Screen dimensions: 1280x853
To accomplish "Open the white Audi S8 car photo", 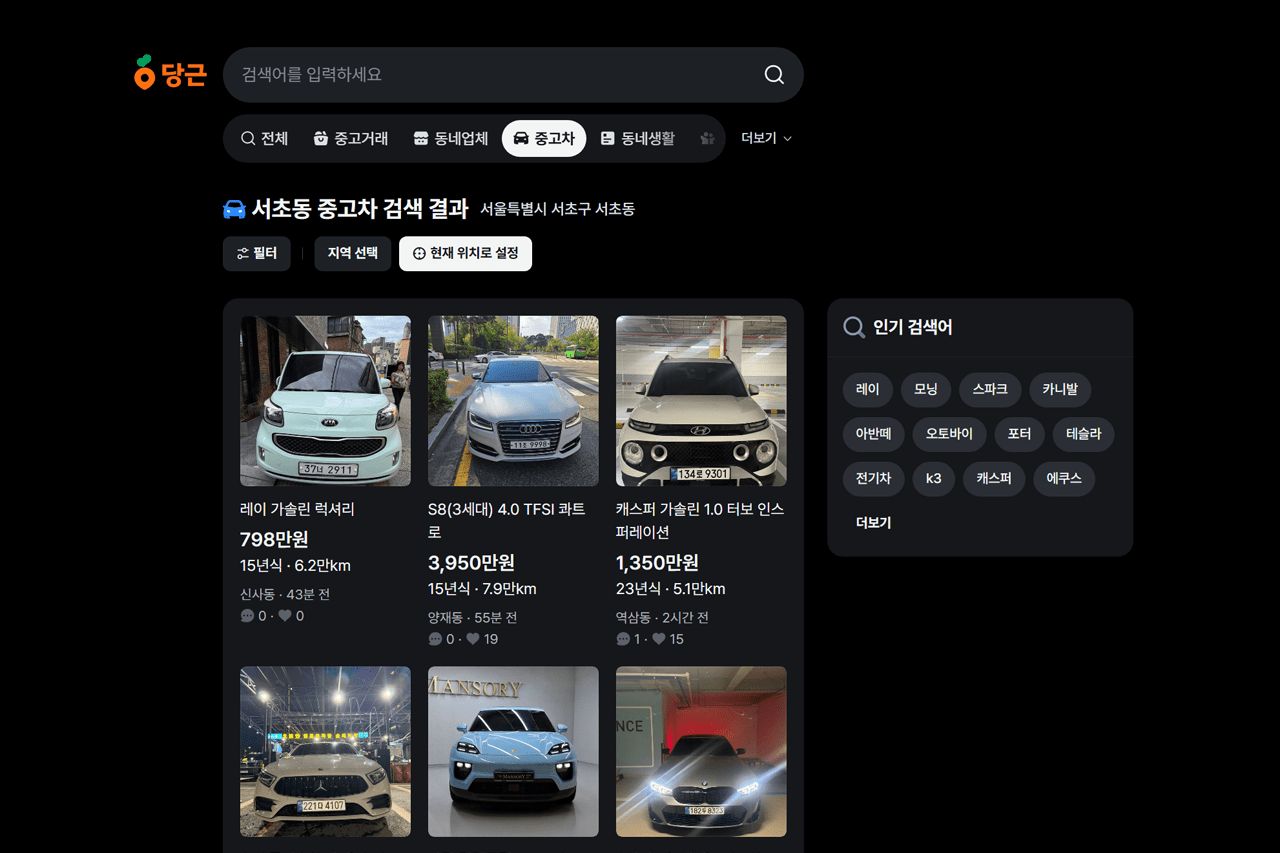I will (513, 401).
